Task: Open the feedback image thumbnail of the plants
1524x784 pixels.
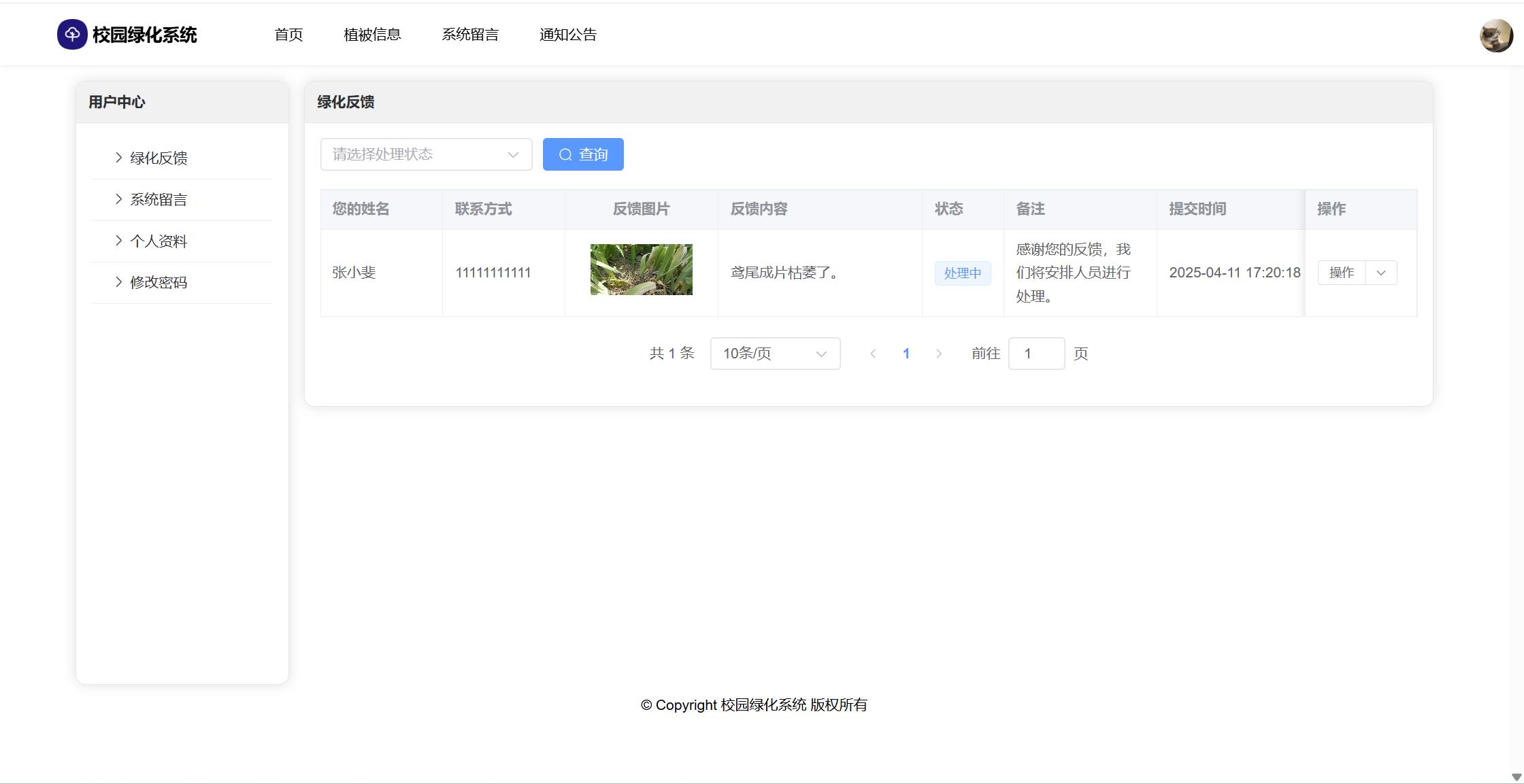Action: pyautogui.click(x=641, y=269)
